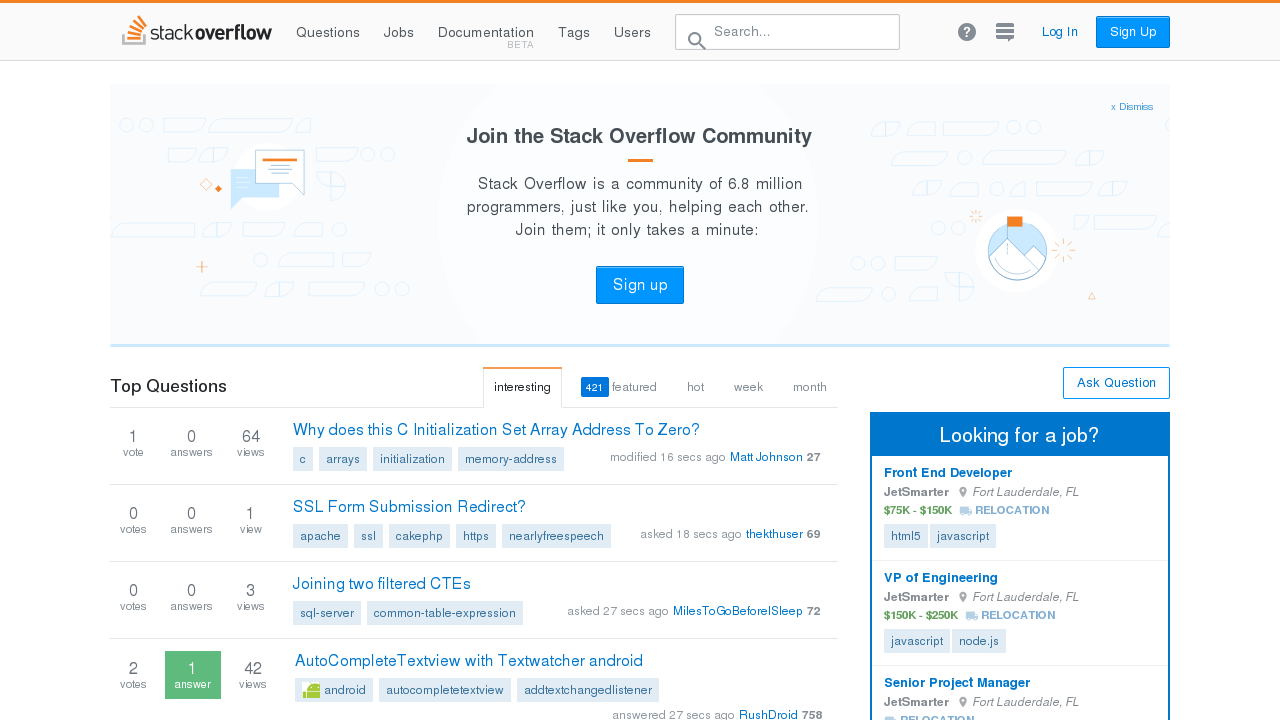1280x720 pixels.
Task: Open Questions in the top navigation
Action: [328, 32]
